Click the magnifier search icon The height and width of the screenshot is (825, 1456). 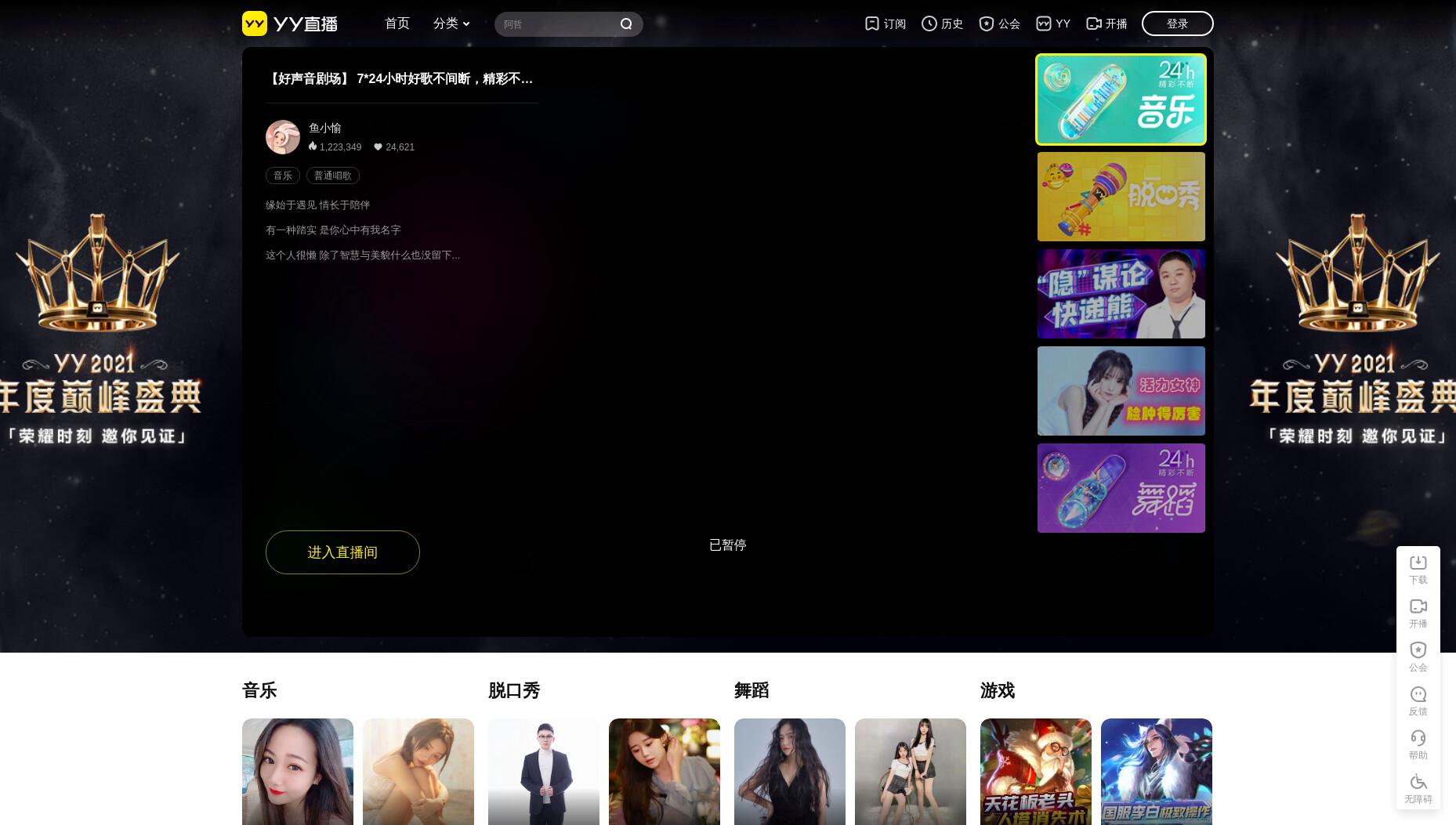pyautogui.click(x=626, y=24)
